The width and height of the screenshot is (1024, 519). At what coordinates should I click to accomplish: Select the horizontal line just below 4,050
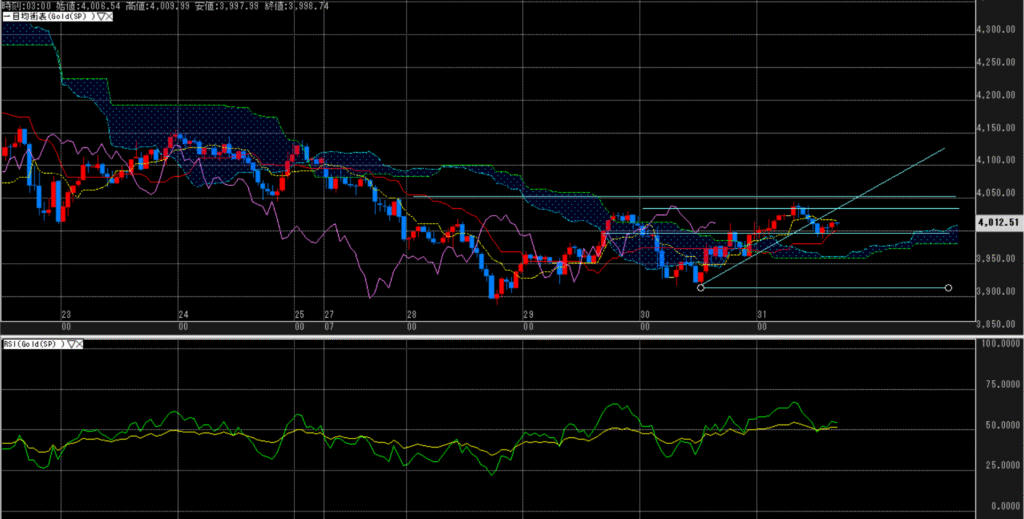[700, 197]
